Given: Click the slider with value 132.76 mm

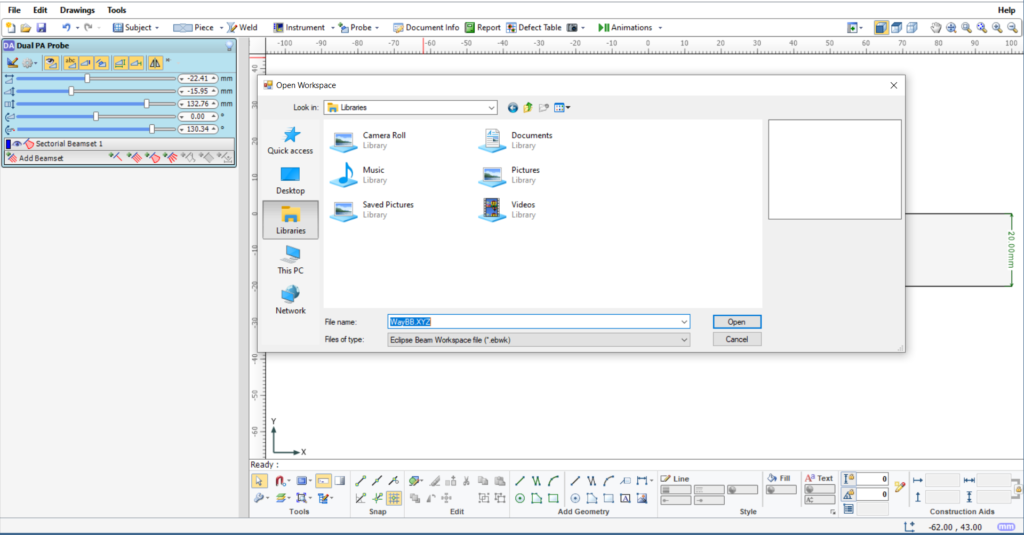Looking at the screenshot, I should (x=96, y=104).
